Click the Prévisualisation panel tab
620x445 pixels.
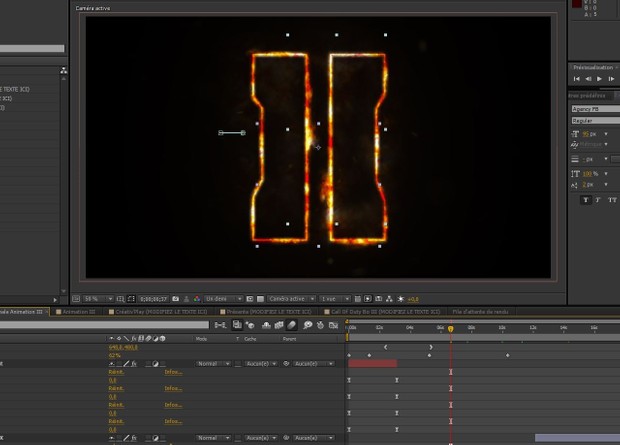coord(593,67)
